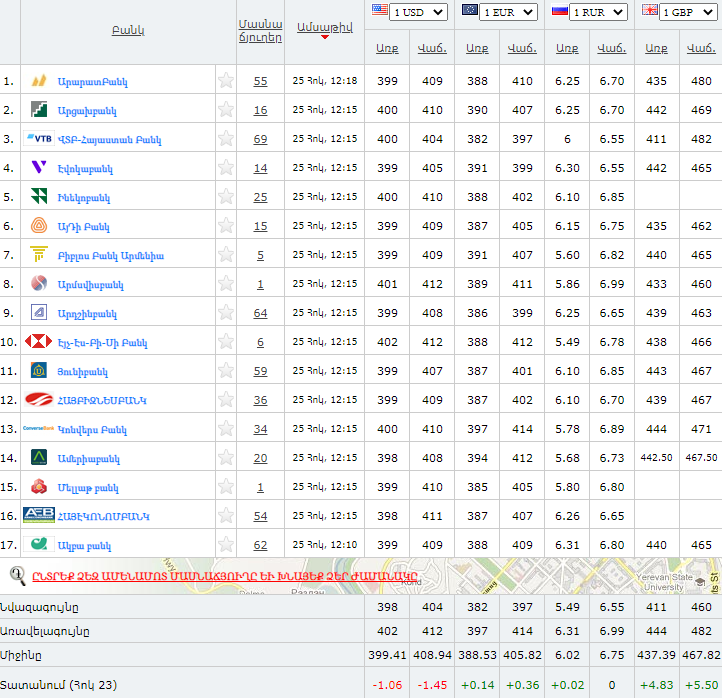Open the row 1 bank name link
Viewport: 722px width, 698px height.
pyautogui.click(x=92, y=81)
